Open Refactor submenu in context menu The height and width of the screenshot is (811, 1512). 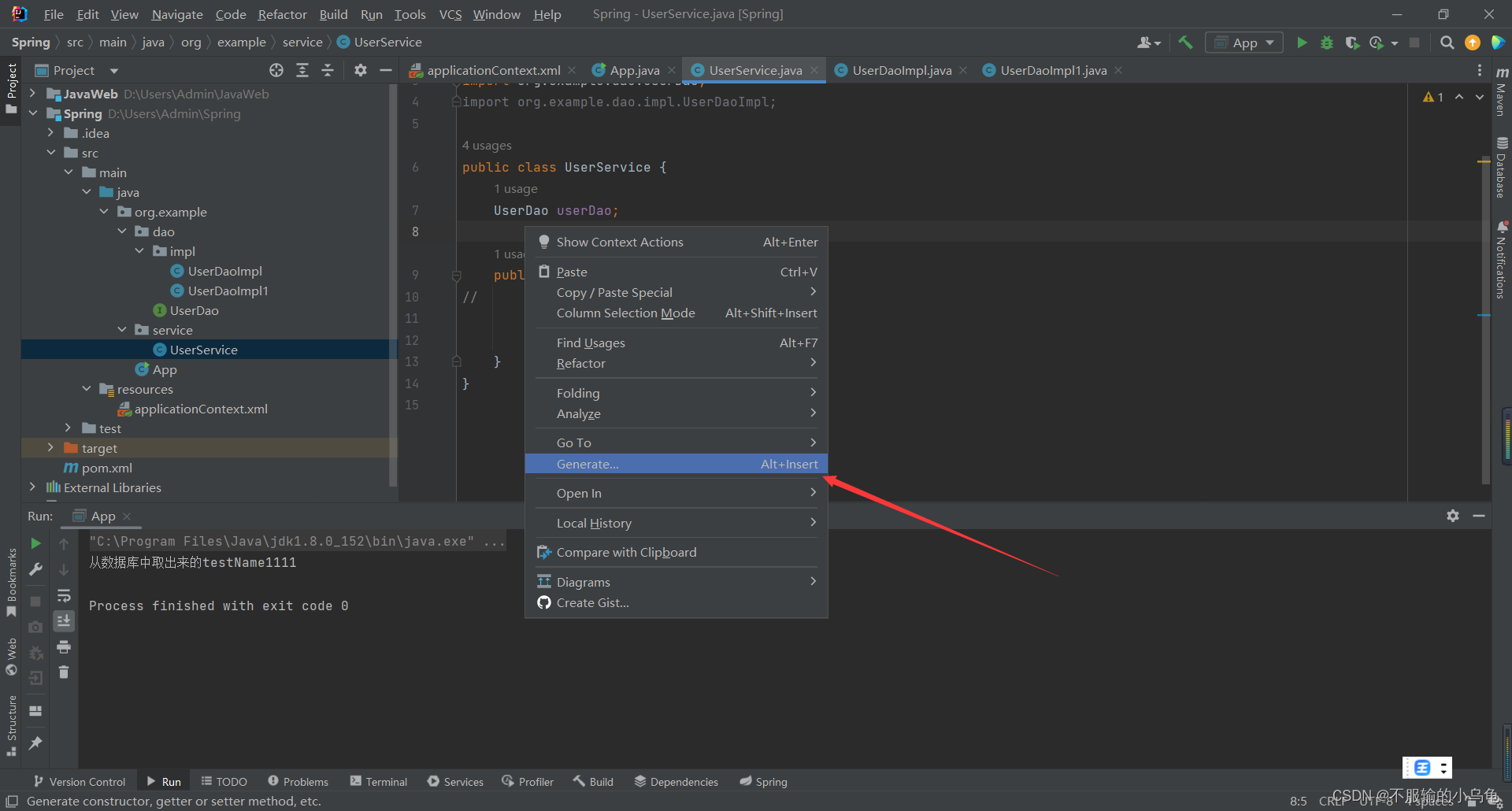pos(676,363)
